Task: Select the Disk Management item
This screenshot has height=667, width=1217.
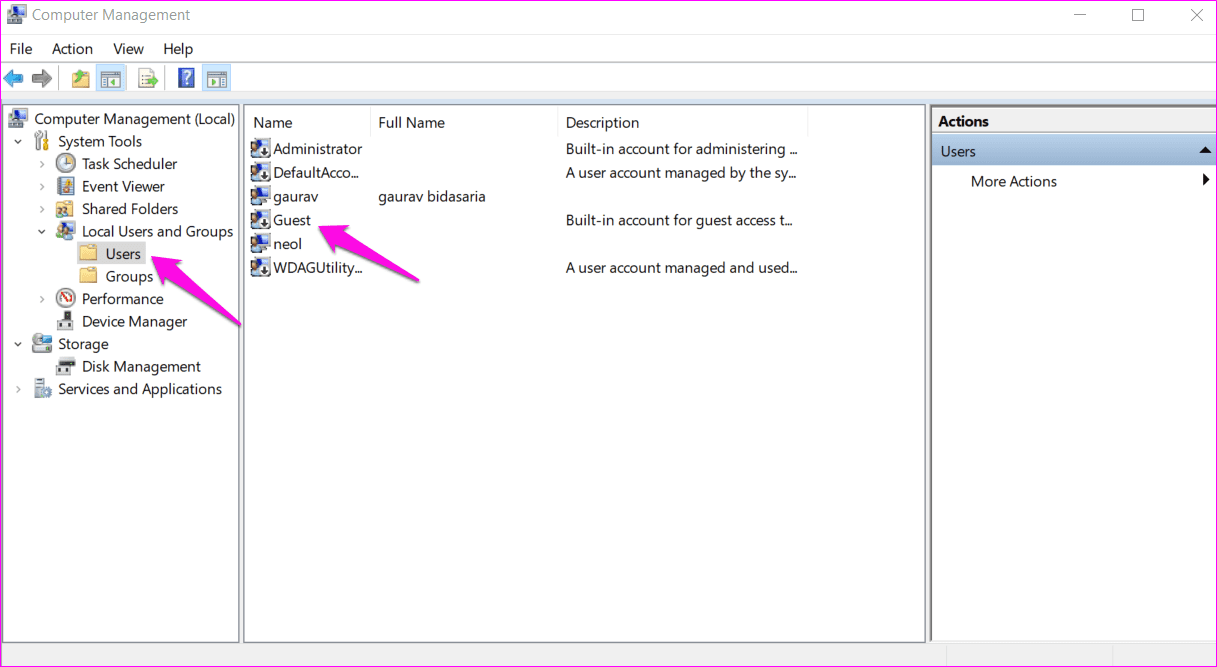Action: (x=139, y=366)
